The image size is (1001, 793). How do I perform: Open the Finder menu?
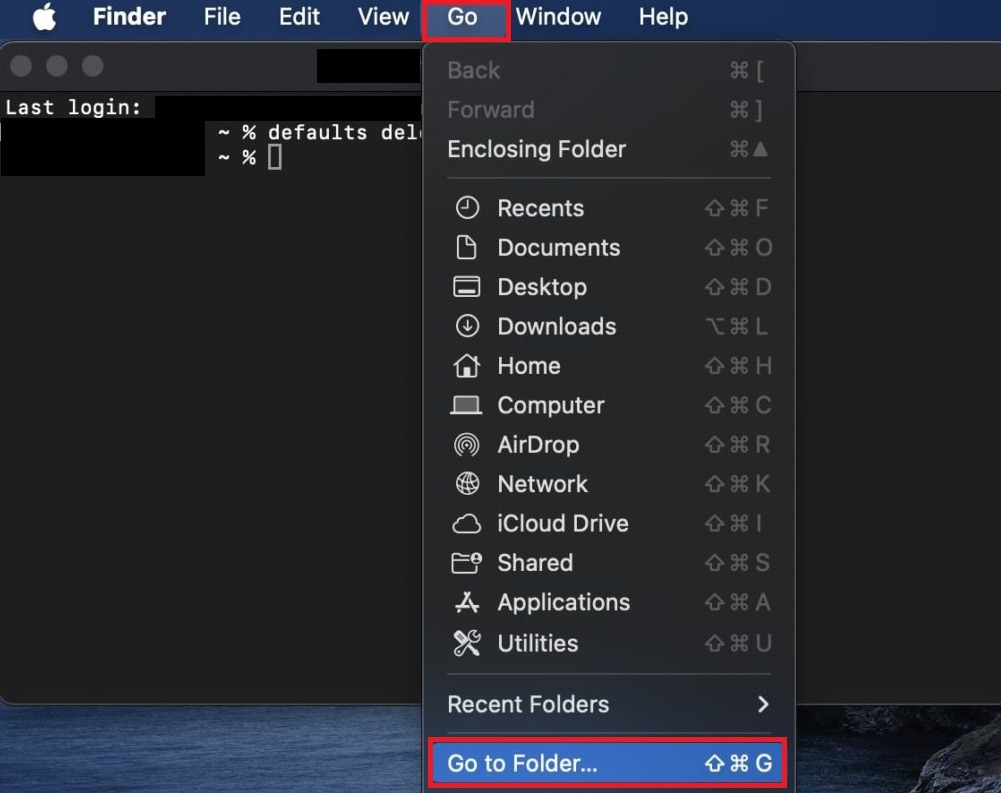click(x=130, y=17)
